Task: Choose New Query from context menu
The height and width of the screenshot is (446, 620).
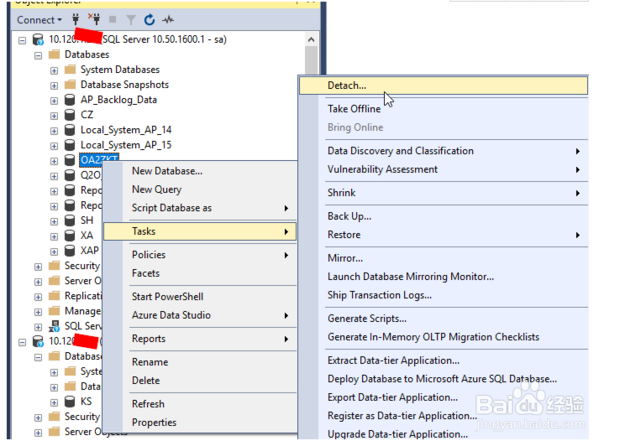Action: pyautogui.click(x=200, y=189)
